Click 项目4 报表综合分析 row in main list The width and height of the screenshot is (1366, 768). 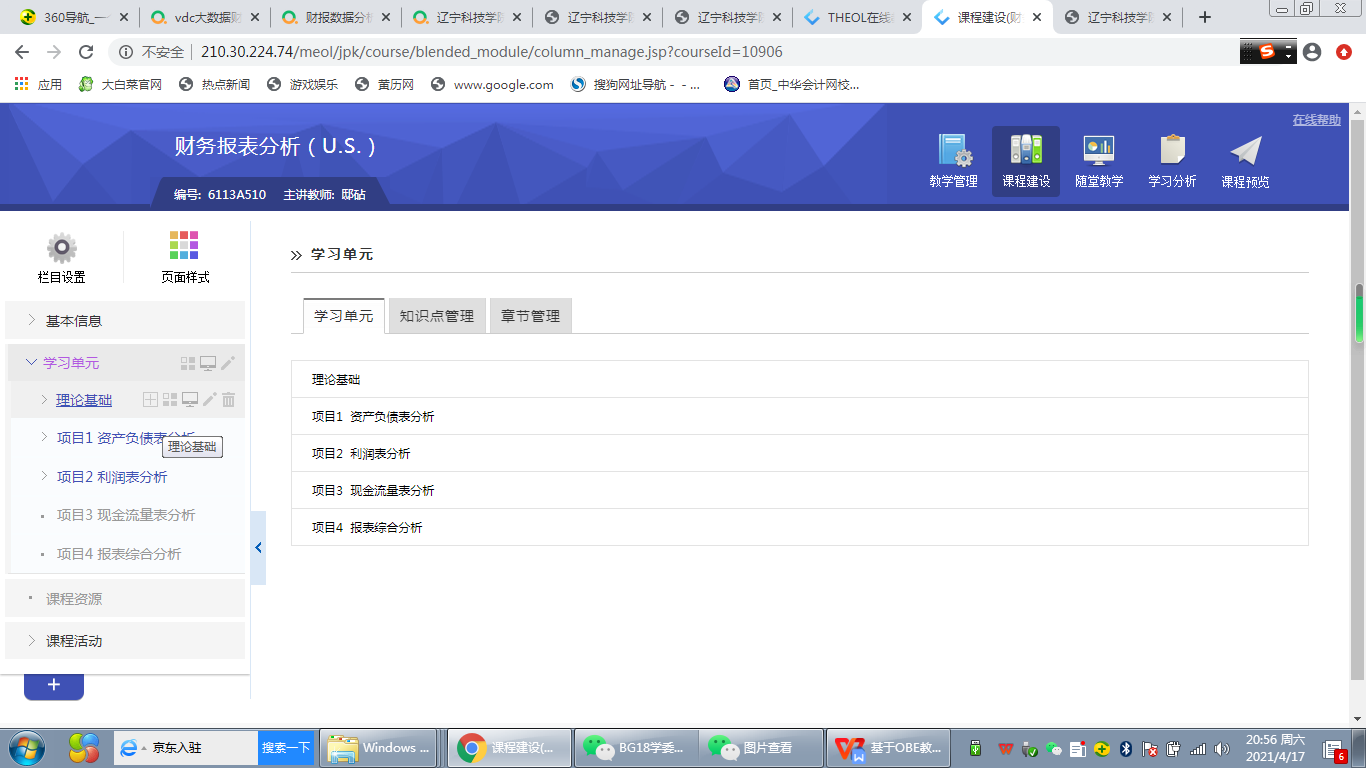(x=799, y=527)
